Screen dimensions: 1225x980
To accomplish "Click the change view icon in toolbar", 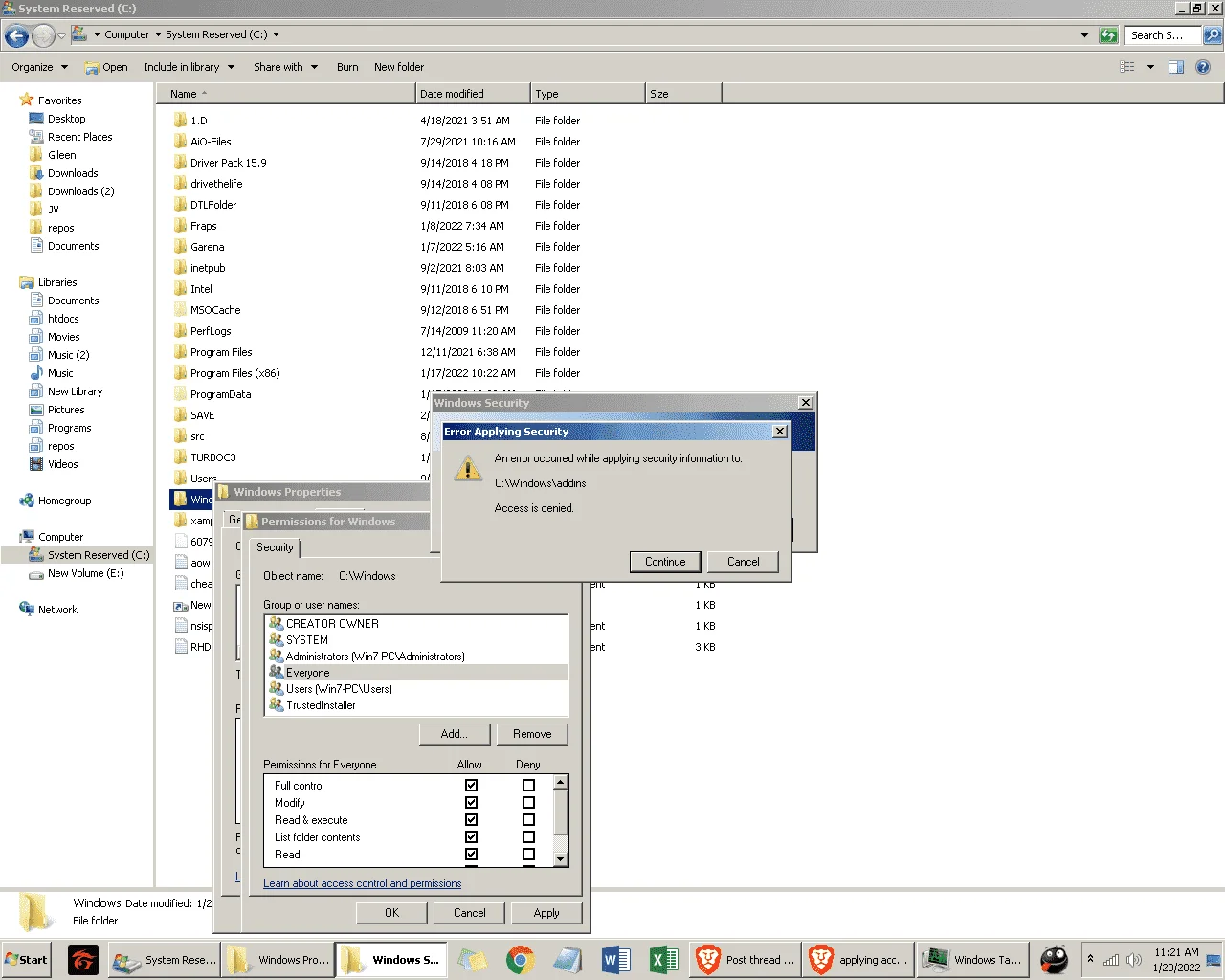I will pos(1127,67).
